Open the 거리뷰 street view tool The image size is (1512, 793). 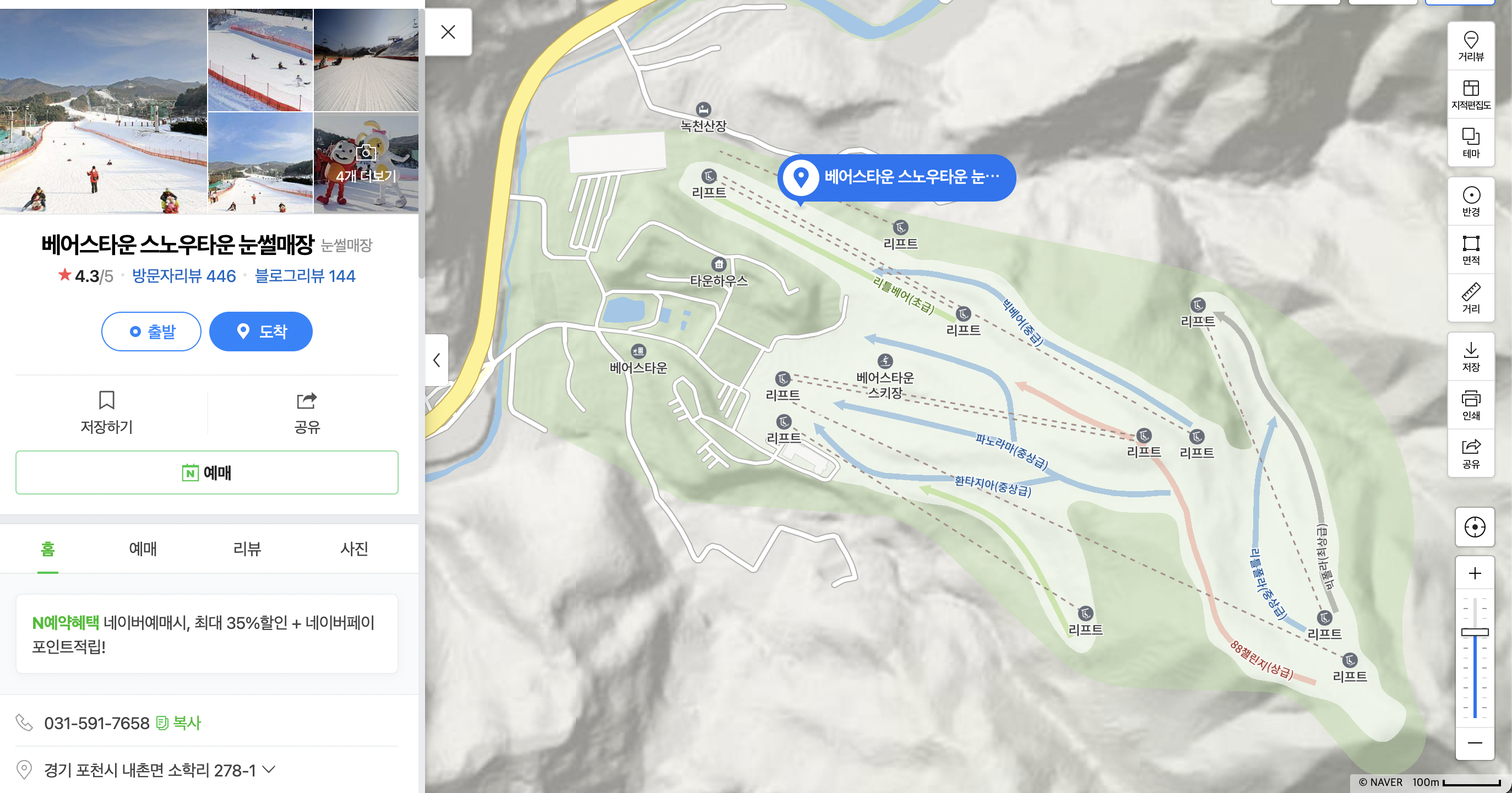tap(1470, 46)
